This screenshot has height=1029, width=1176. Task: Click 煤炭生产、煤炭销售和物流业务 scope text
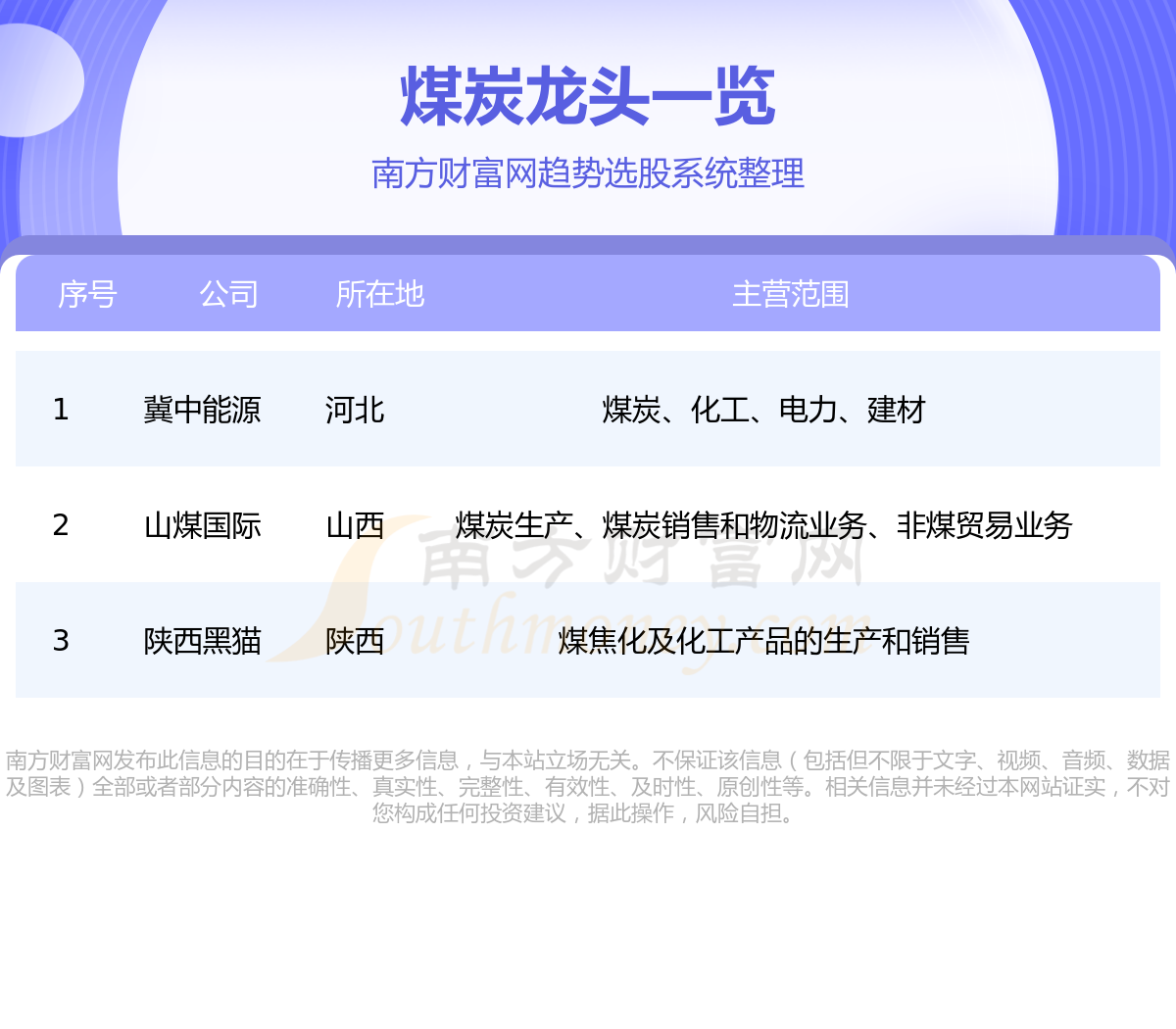[x=661, y=525]
